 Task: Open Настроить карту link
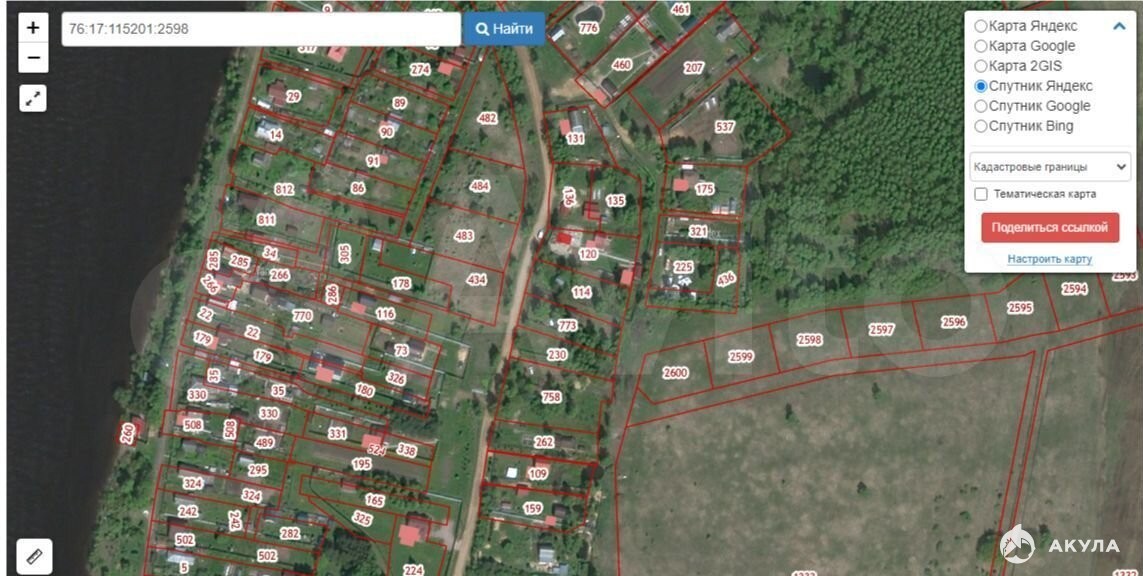coord(1049,259)
